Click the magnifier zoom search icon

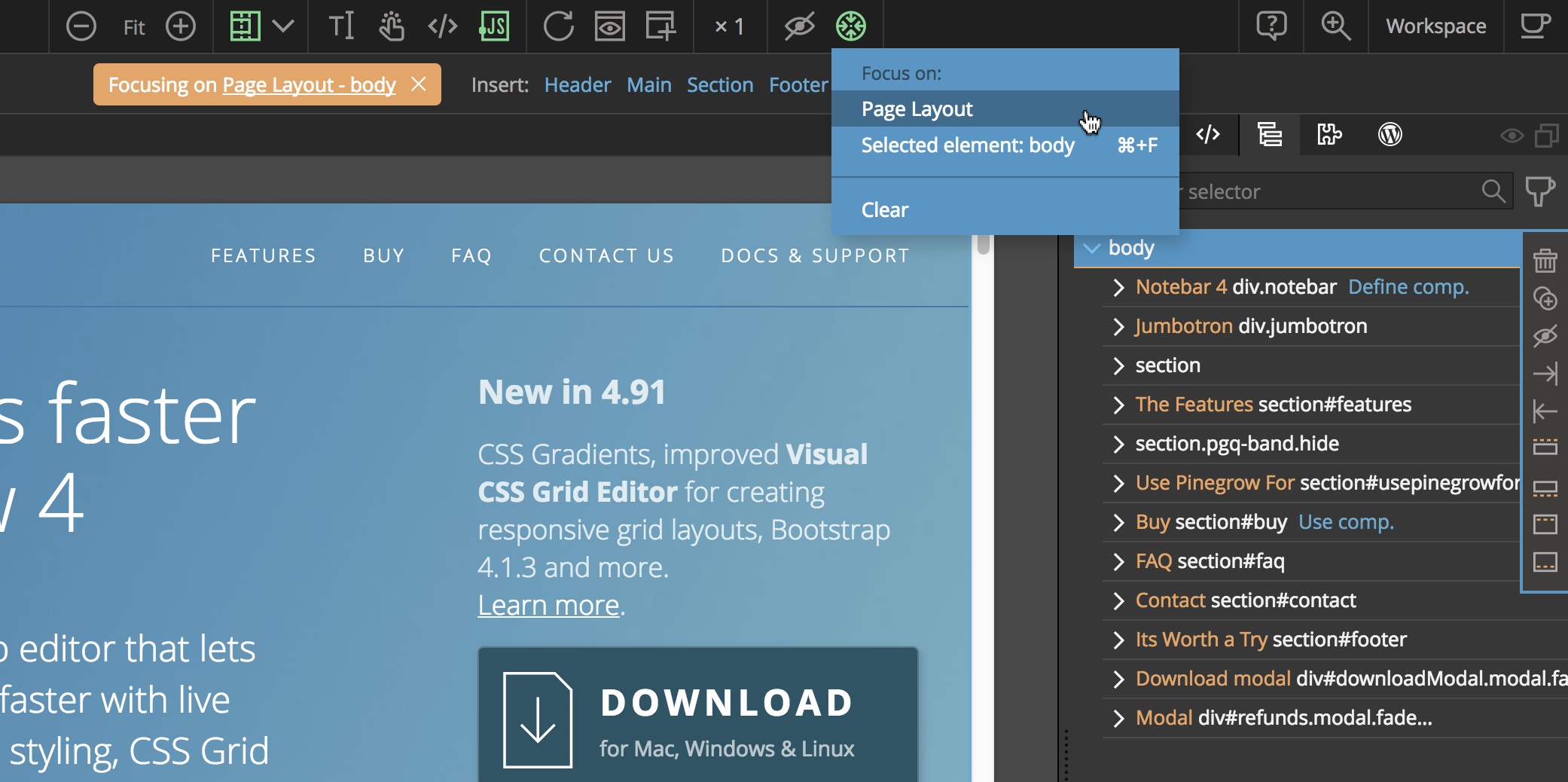[1336, 26]
